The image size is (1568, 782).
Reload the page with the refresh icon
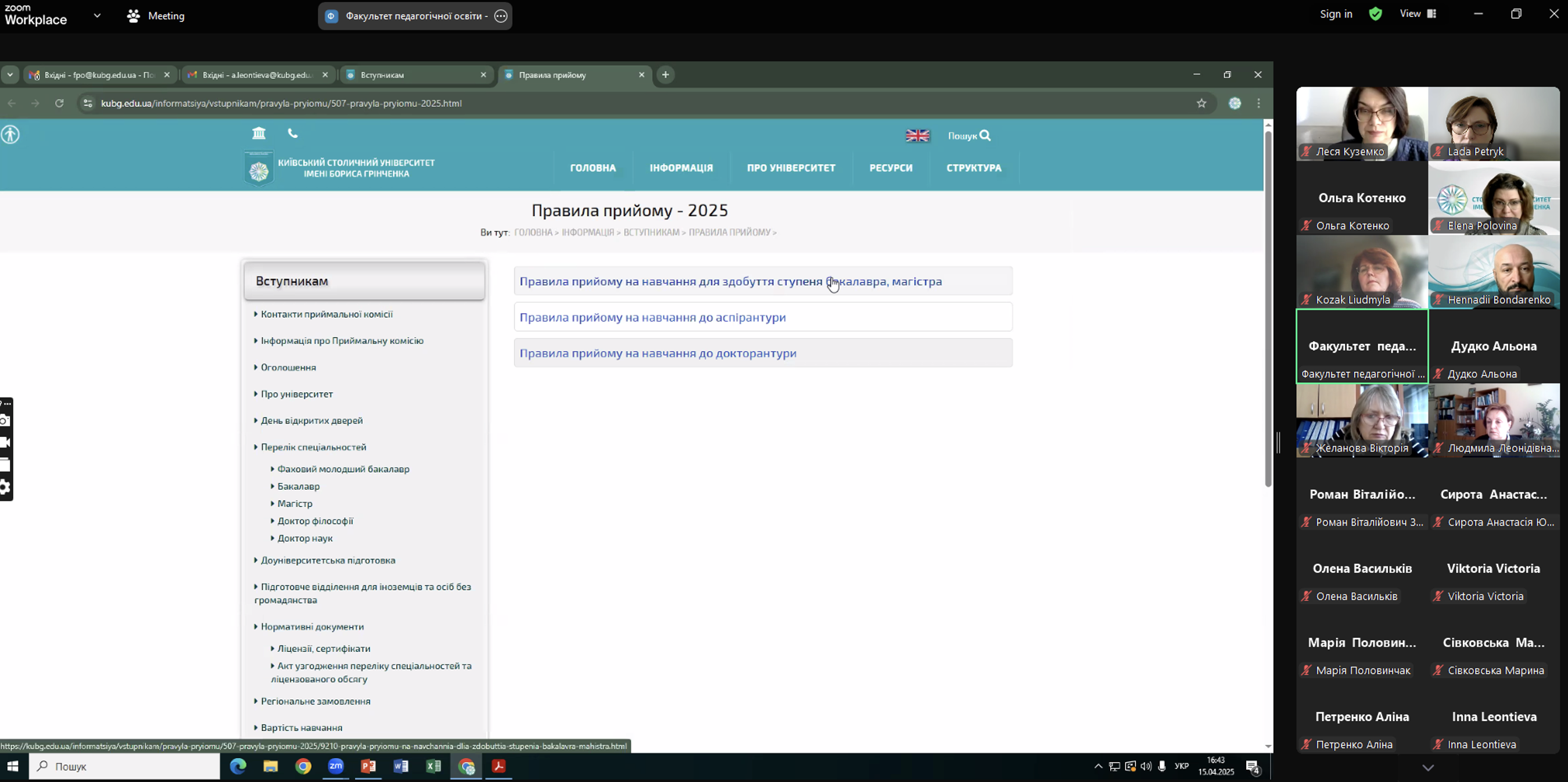click(59, 103)
